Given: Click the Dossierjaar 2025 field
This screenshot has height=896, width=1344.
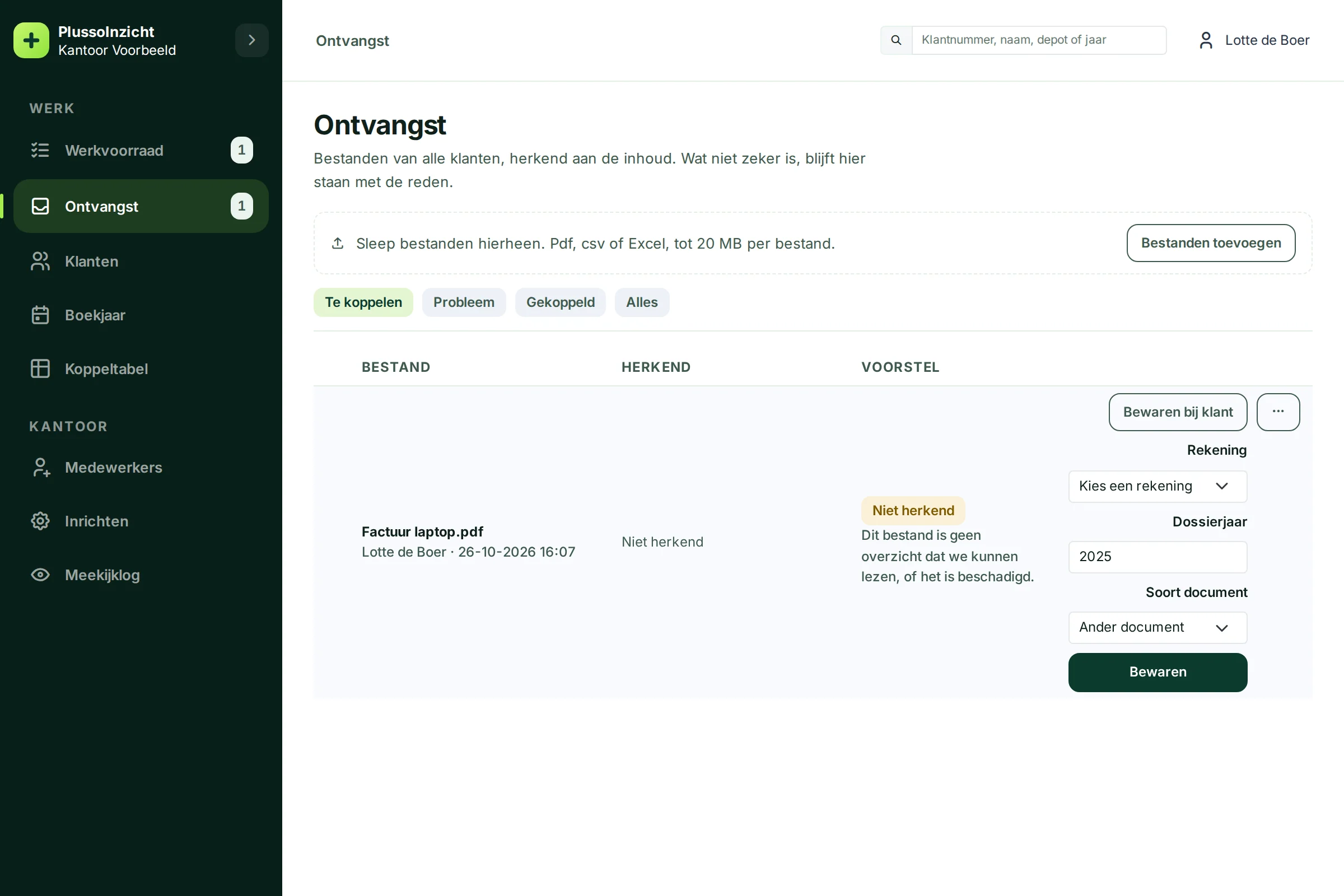Looking at the screenshot, I should tap(1158, 557).
